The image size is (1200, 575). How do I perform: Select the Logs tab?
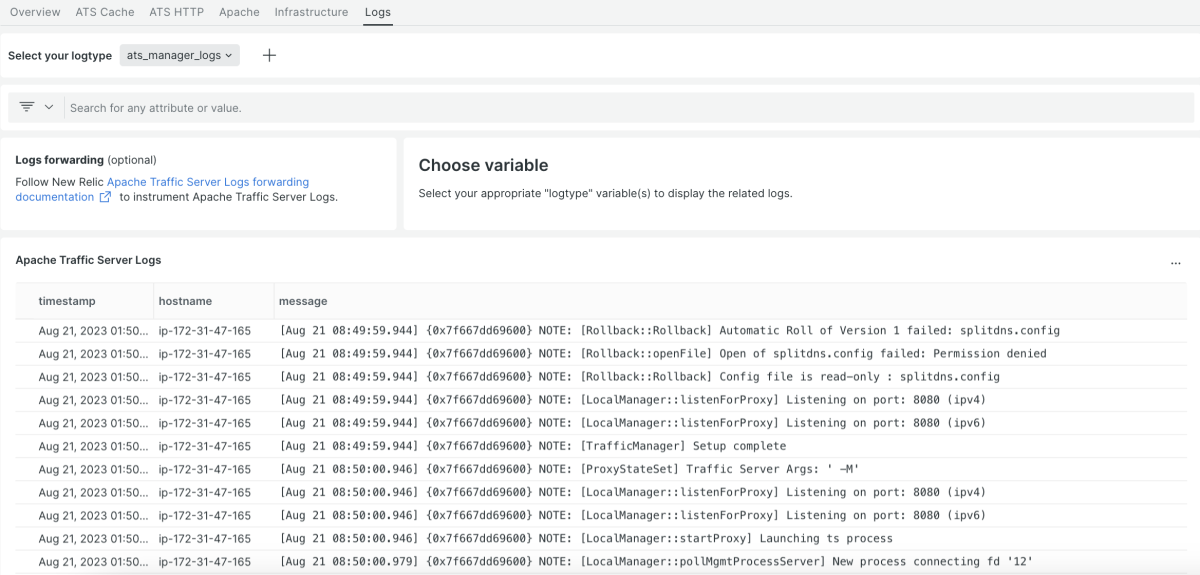pos(378,12)
